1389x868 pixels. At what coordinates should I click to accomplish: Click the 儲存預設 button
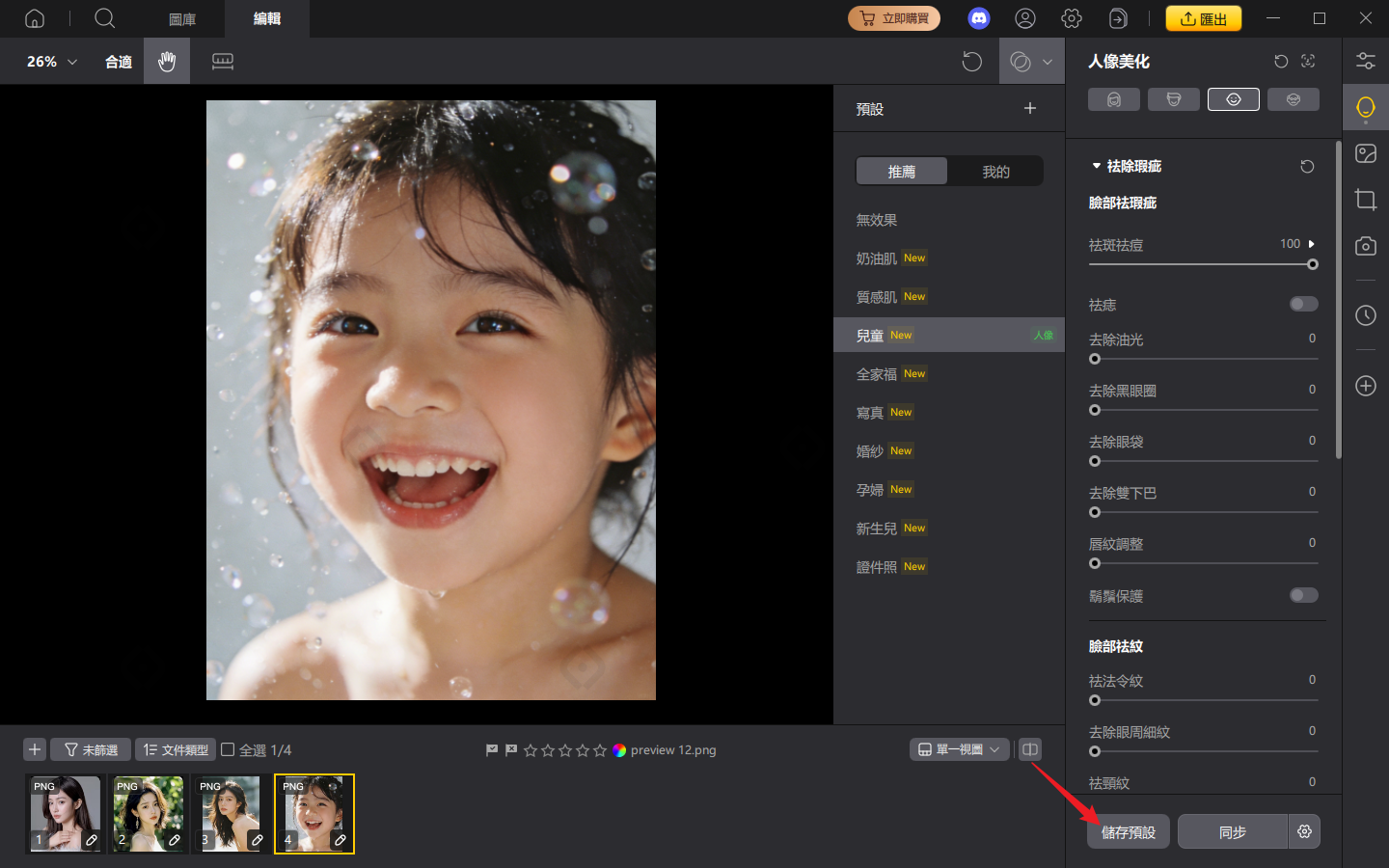tap(1128, 831)
